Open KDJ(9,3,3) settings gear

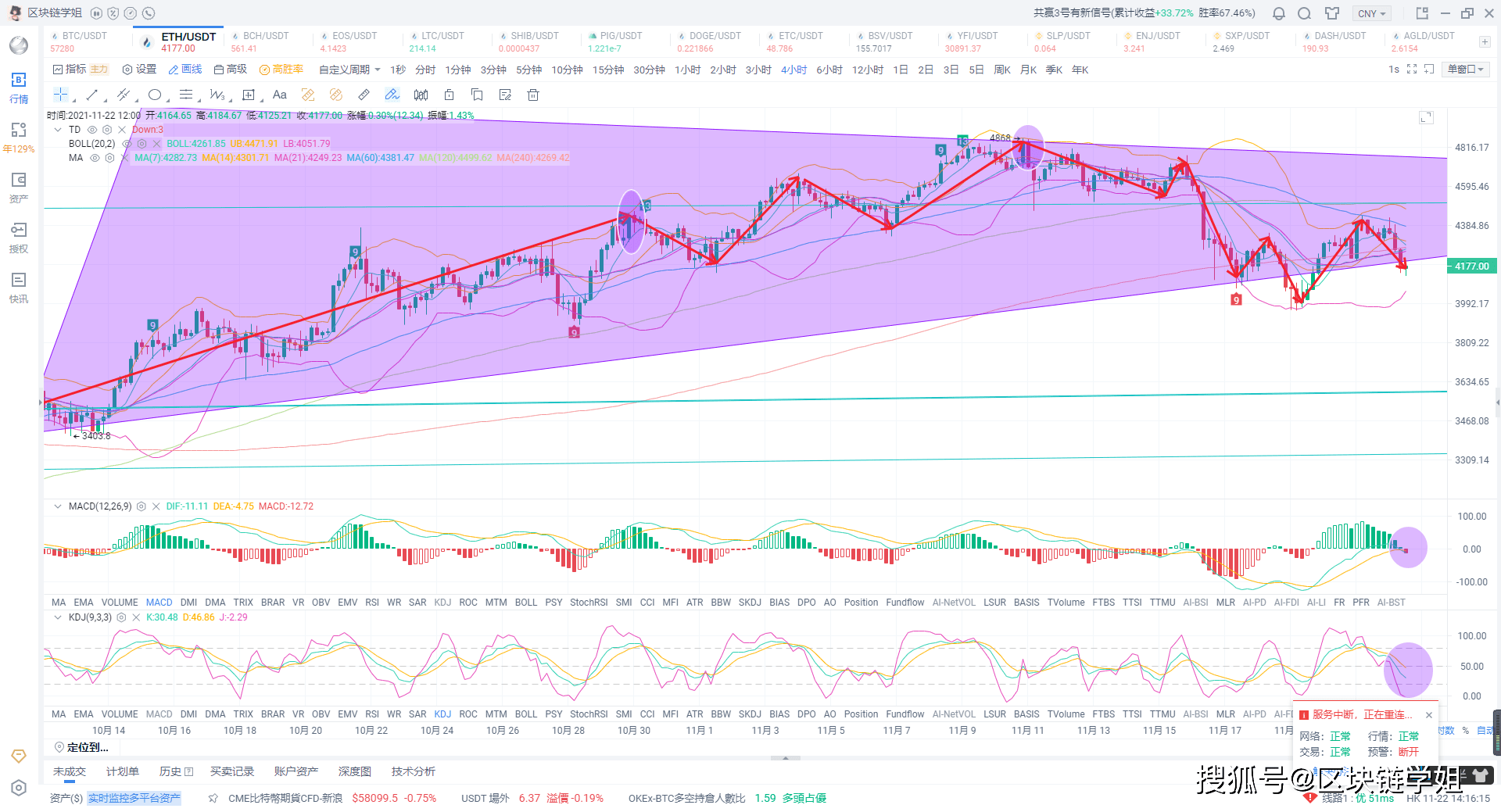pyautogui.click(x=121, y=617)
